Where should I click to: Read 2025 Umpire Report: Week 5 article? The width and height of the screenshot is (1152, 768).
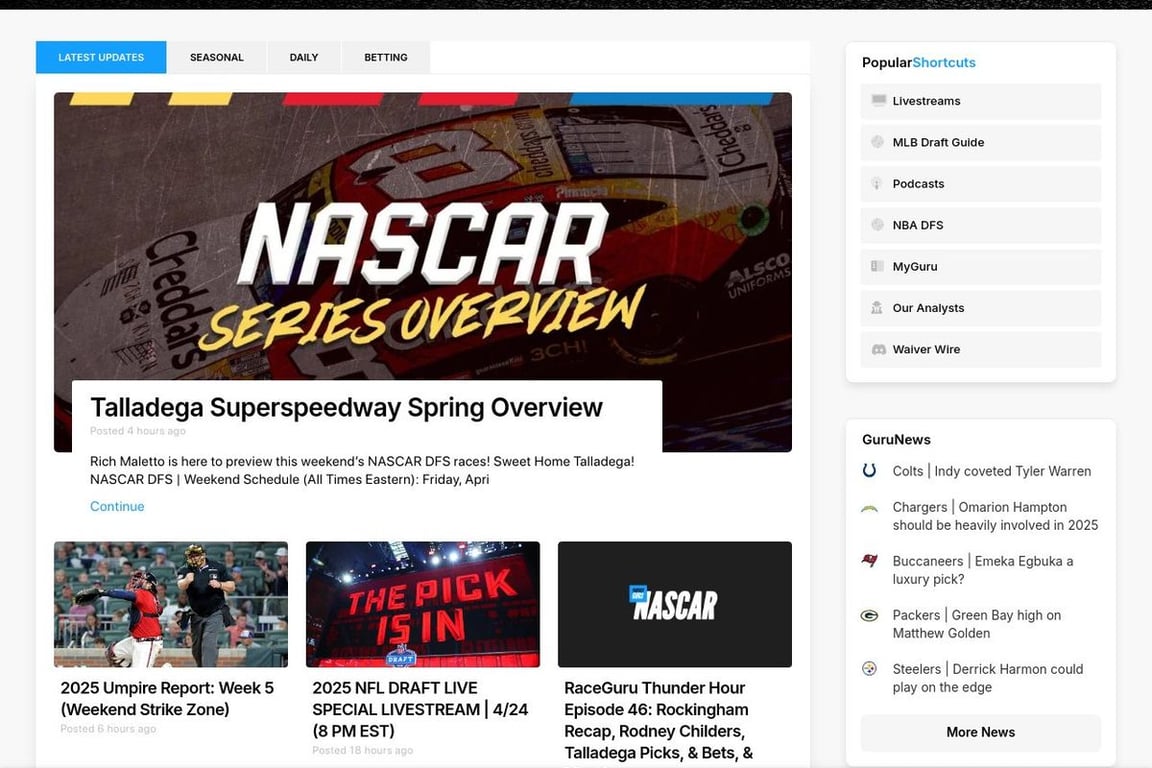(167, 698)
